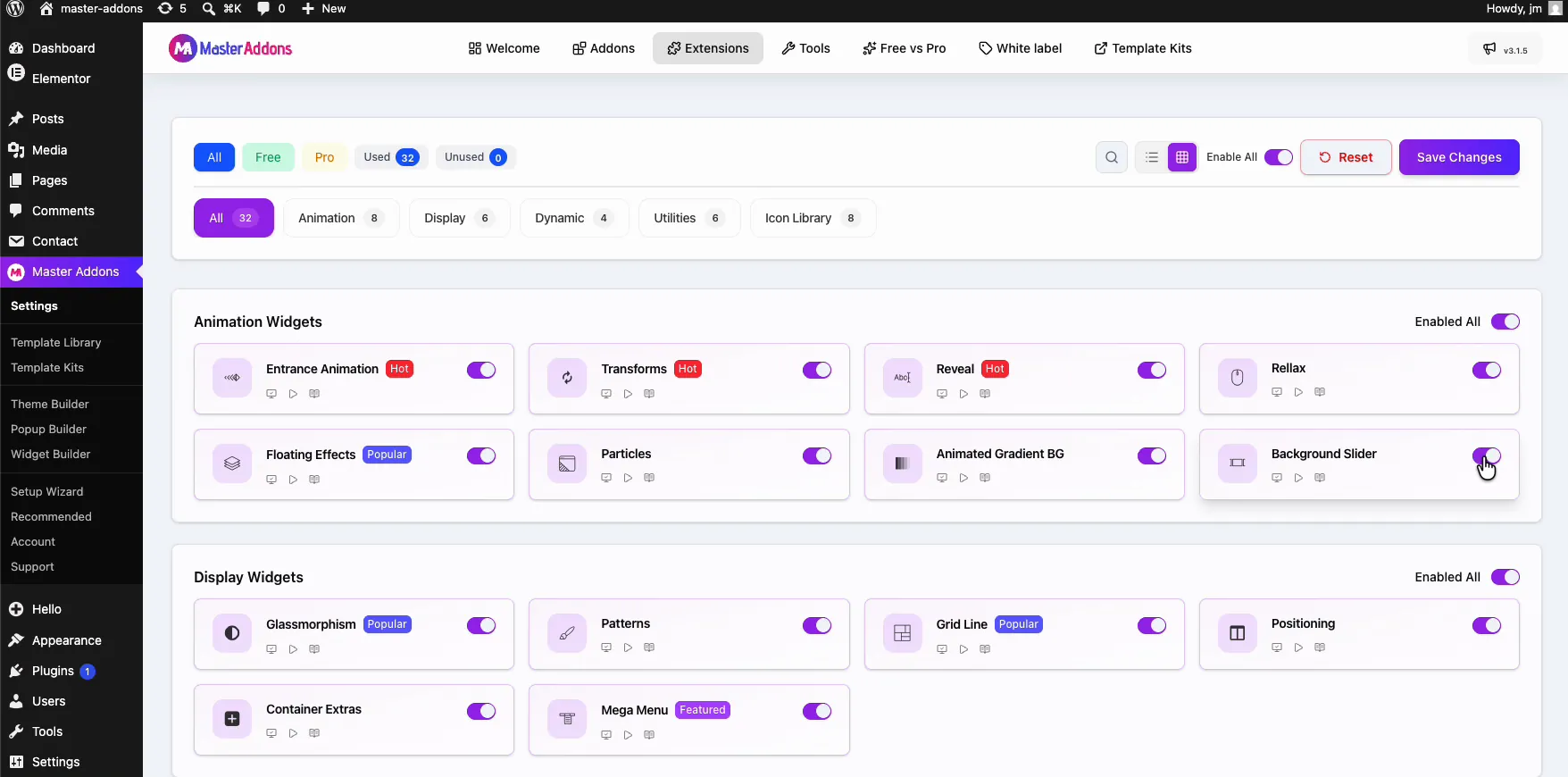Open live demo icon for Mega Menu
Viewport: 1568px width, 777px height.
point(606,735)
